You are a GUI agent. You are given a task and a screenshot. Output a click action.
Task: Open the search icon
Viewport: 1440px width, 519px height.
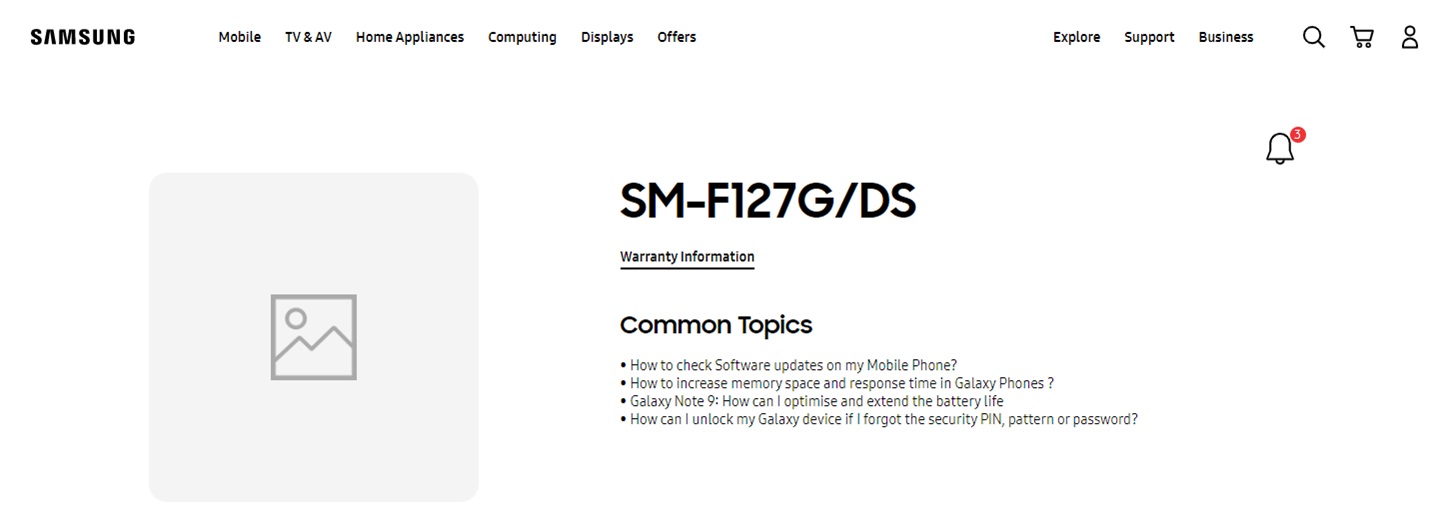1313,37
